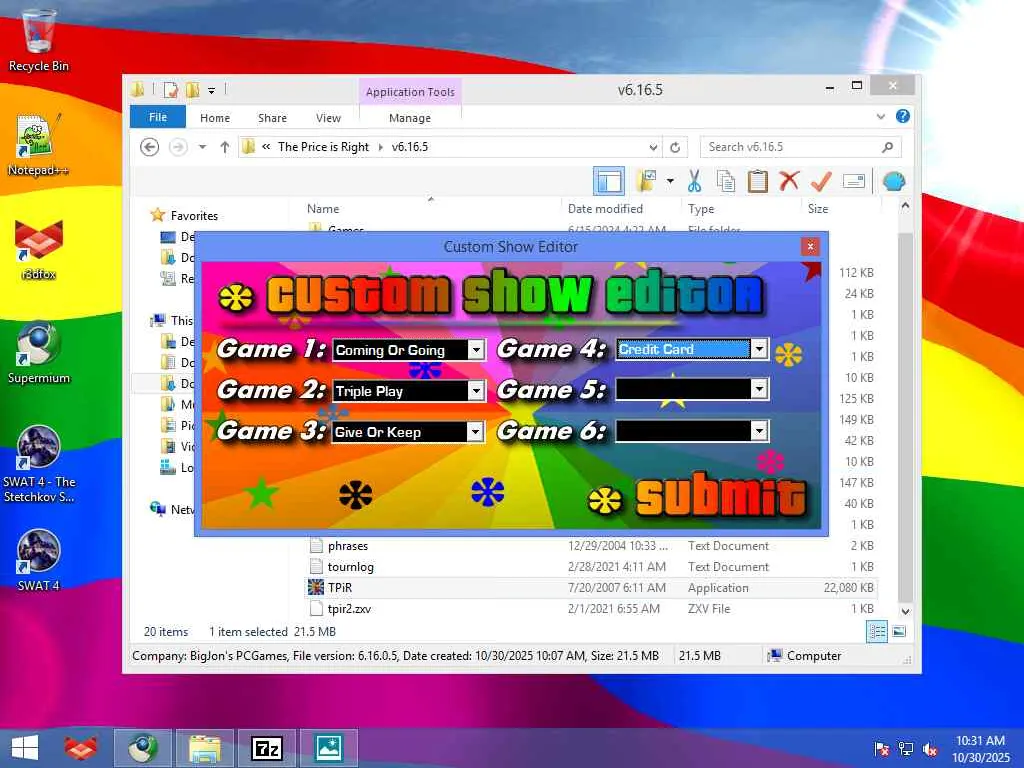Open the Manage ribbon tab
Screen dimensions: 1024x768
[409, 118]
